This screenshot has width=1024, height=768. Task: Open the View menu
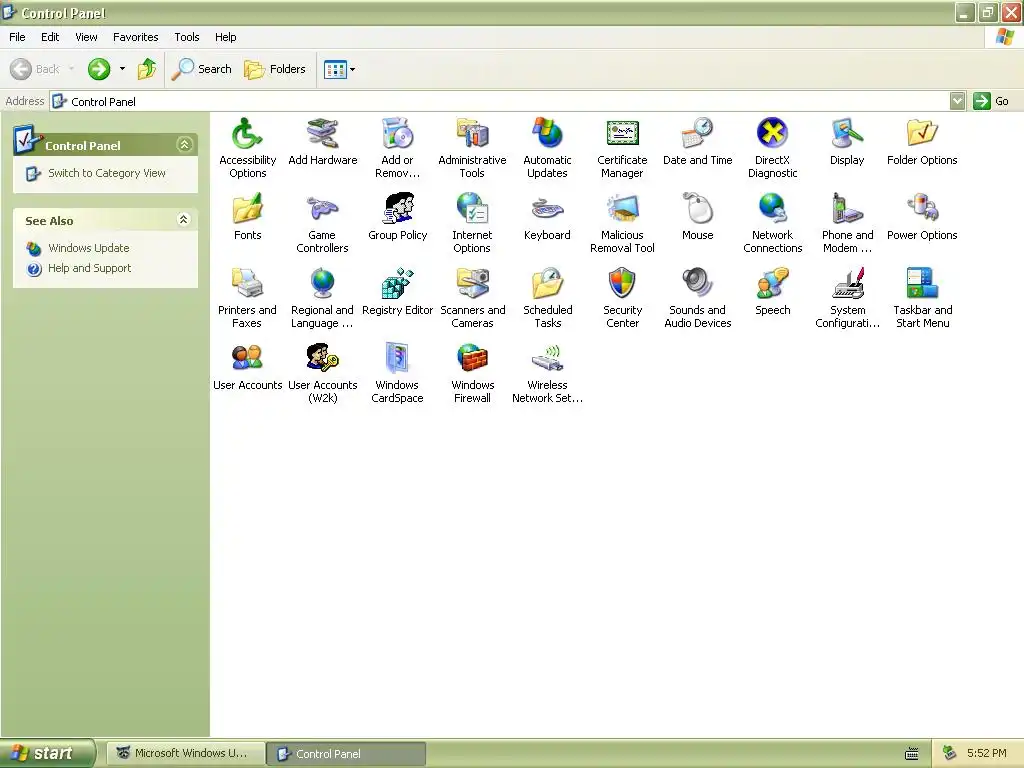[86, 37]
